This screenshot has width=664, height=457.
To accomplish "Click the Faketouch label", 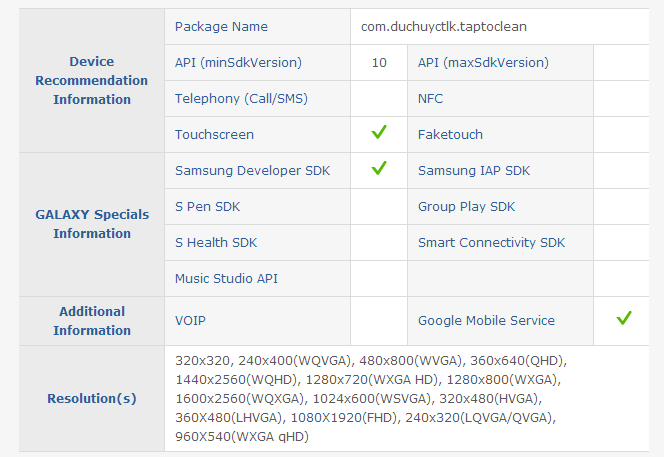I will pyautogui.click(x=450, y=134).
